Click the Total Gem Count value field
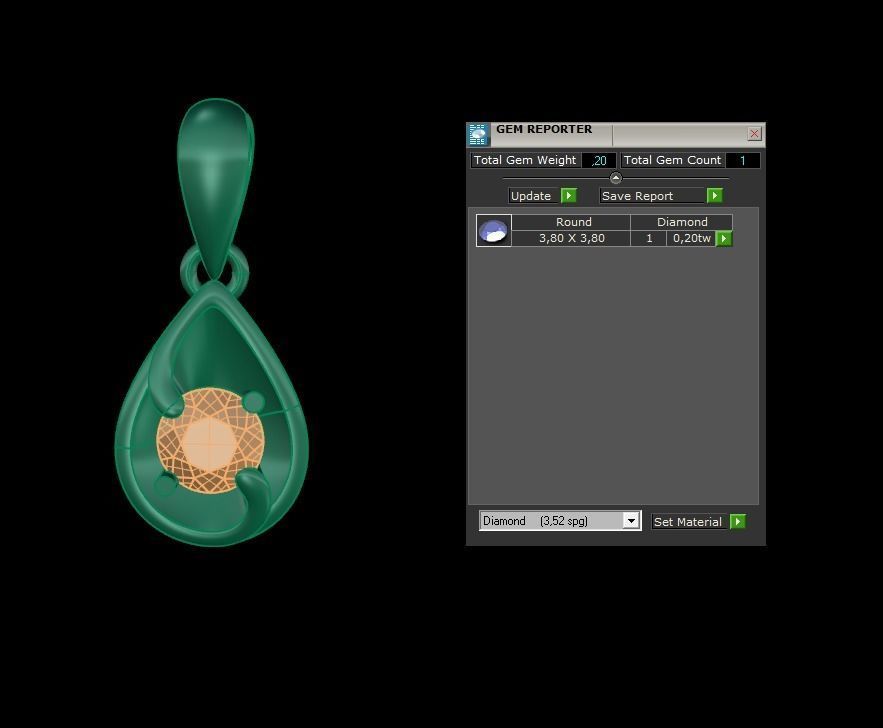This screenshot has height=728, width=883. tap(743, 160)
